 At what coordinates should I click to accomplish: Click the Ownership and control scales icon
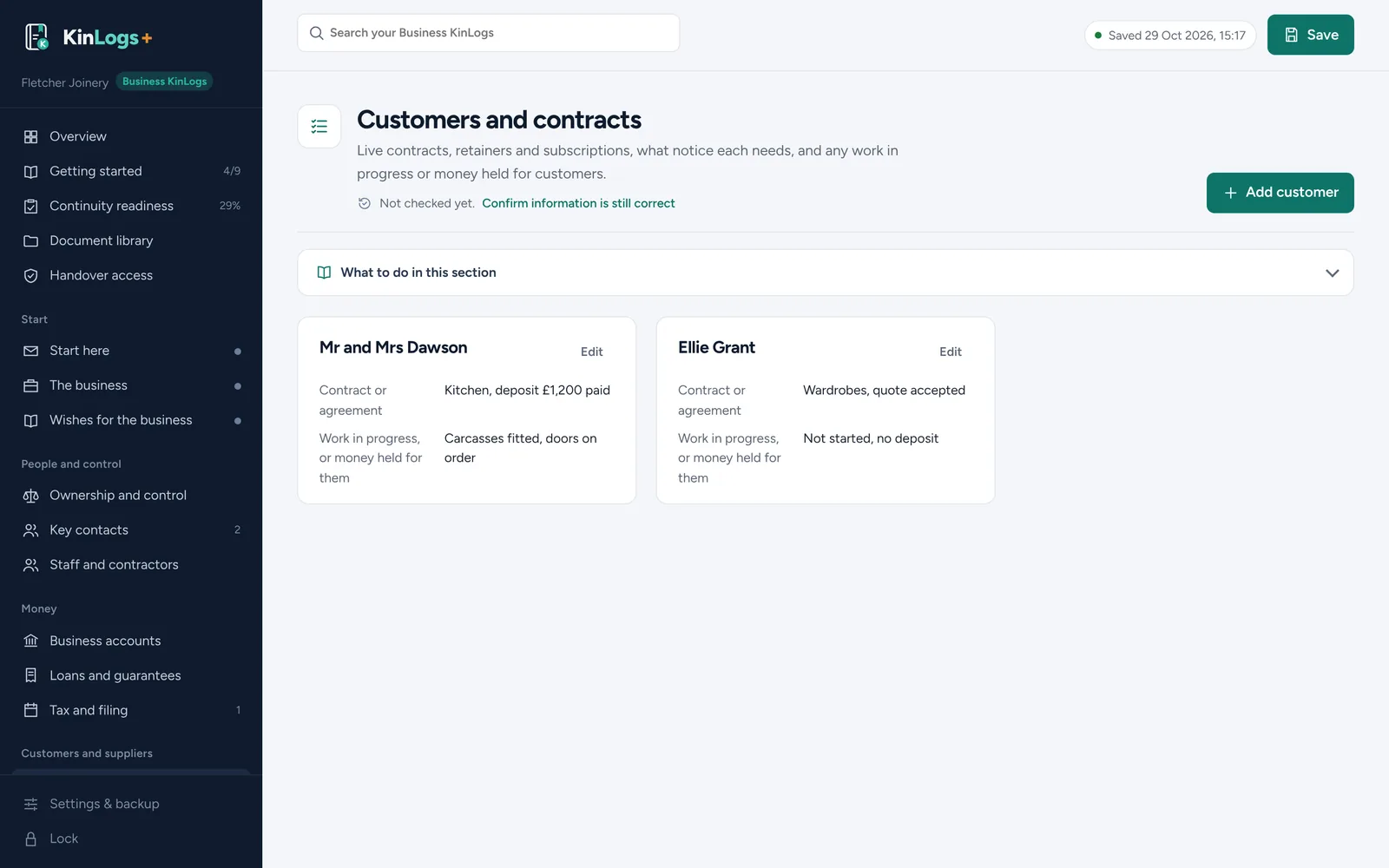[x=31, y=496]
